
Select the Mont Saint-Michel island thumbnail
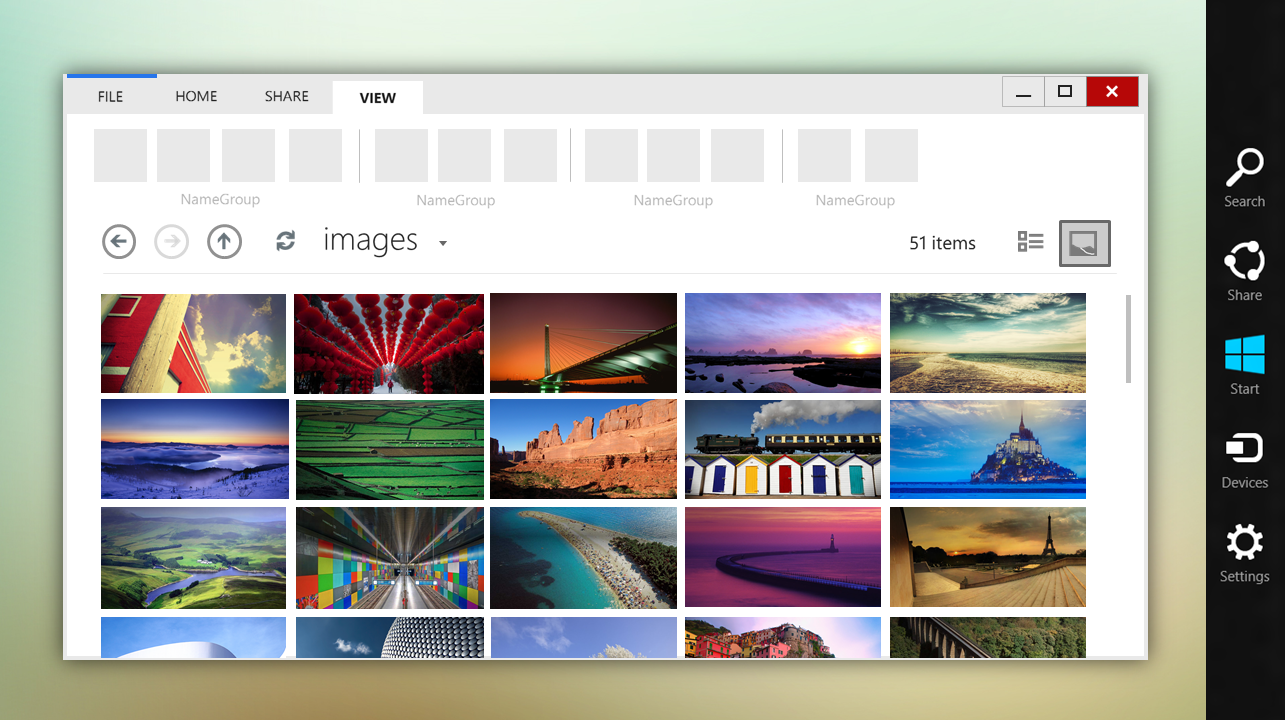tap(988, 449)
